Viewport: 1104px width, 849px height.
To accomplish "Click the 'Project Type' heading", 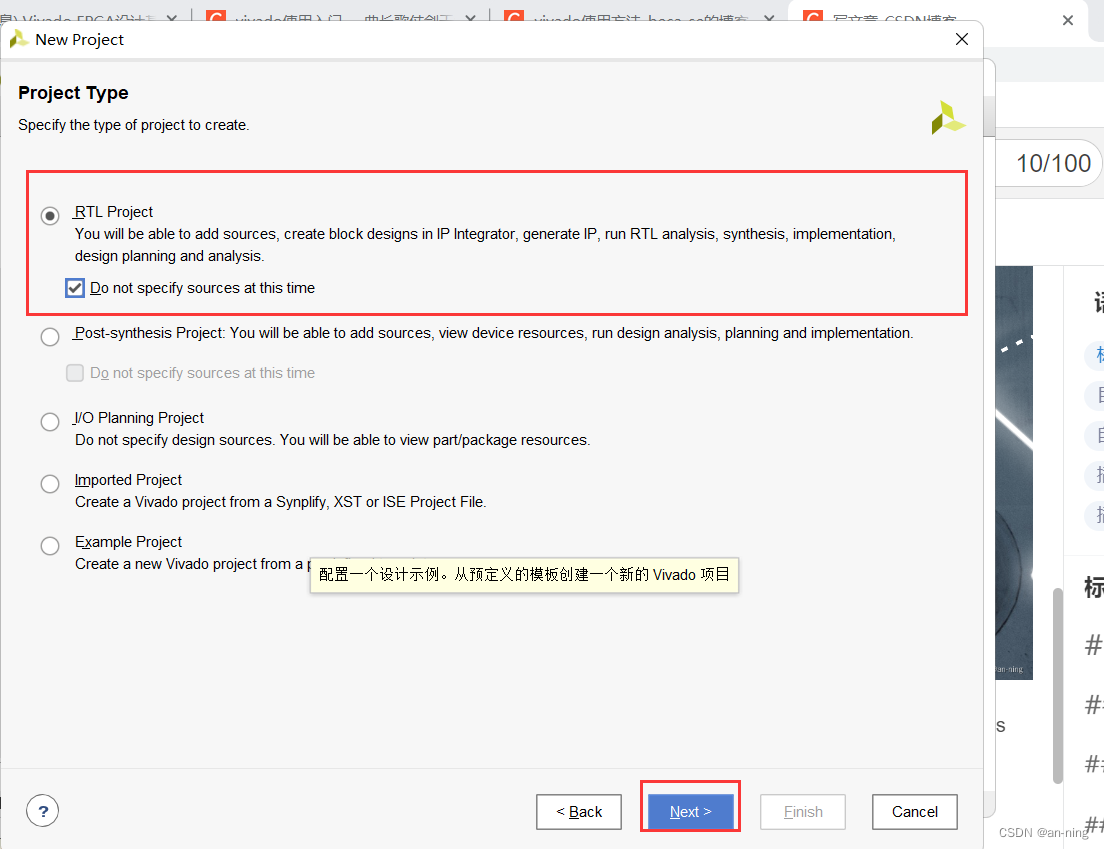I will 73,93.
